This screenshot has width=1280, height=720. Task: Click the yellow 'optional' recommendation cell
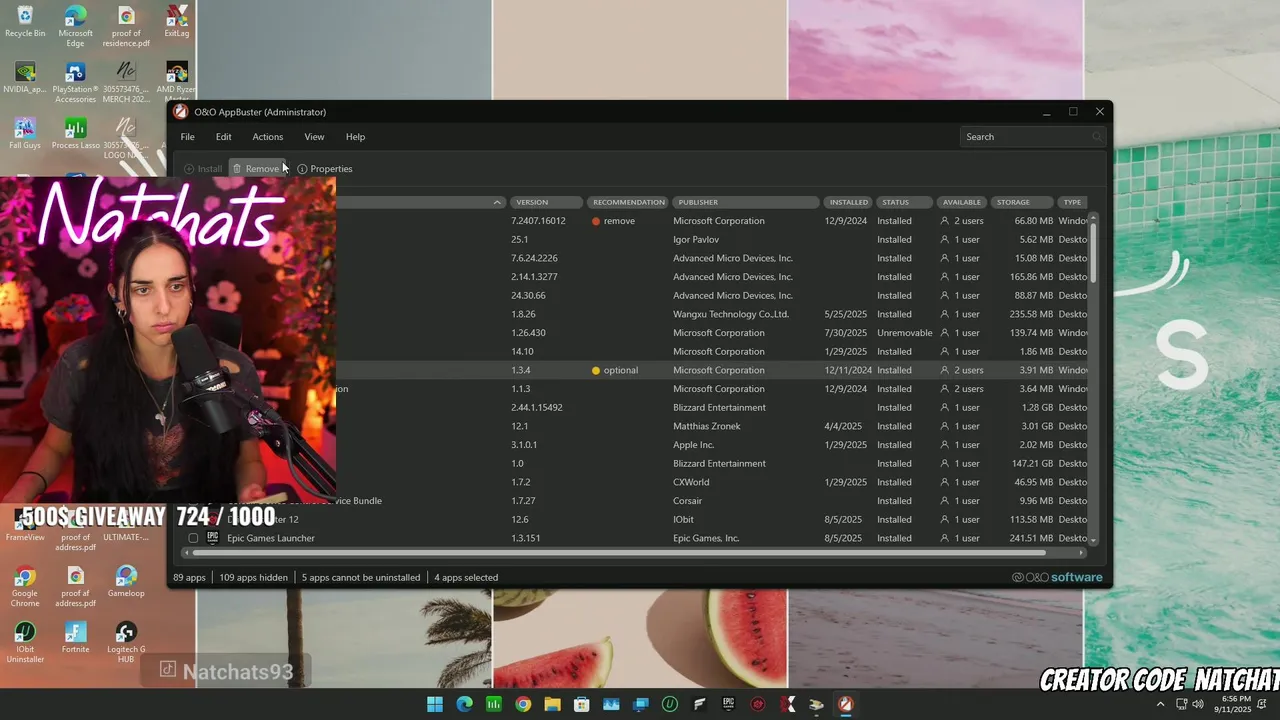coord(615,370)
